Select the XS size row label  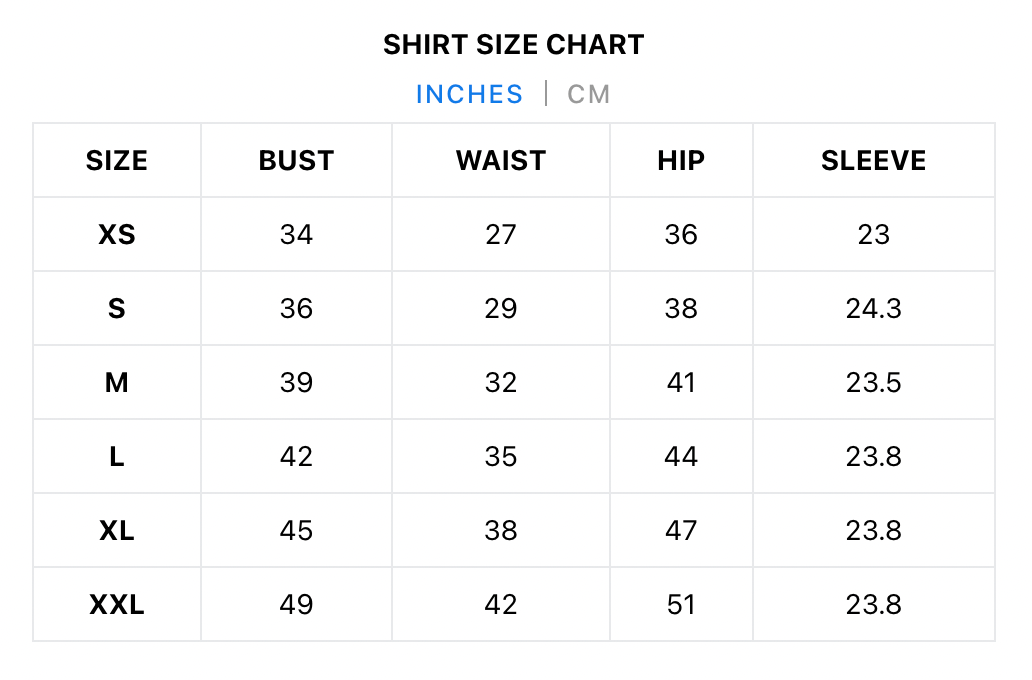tap(117, 235)
